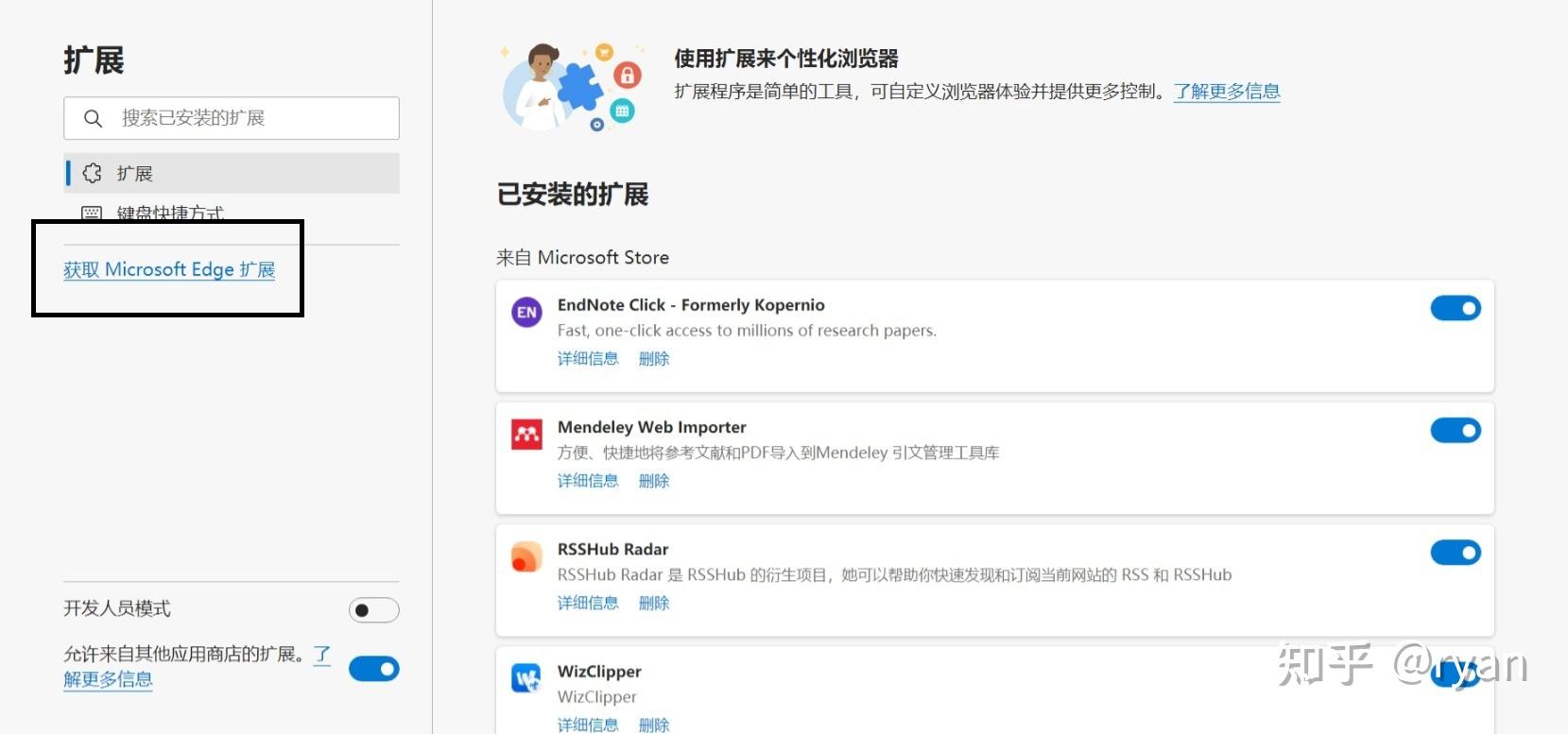
Task: Click the WizClipper extension icon
Action: click(526, 678)
